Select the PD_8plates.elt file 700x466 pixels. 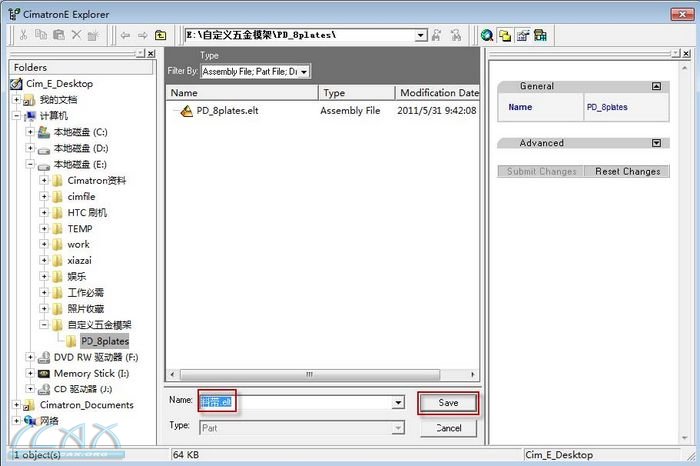(x=227, y=111)
